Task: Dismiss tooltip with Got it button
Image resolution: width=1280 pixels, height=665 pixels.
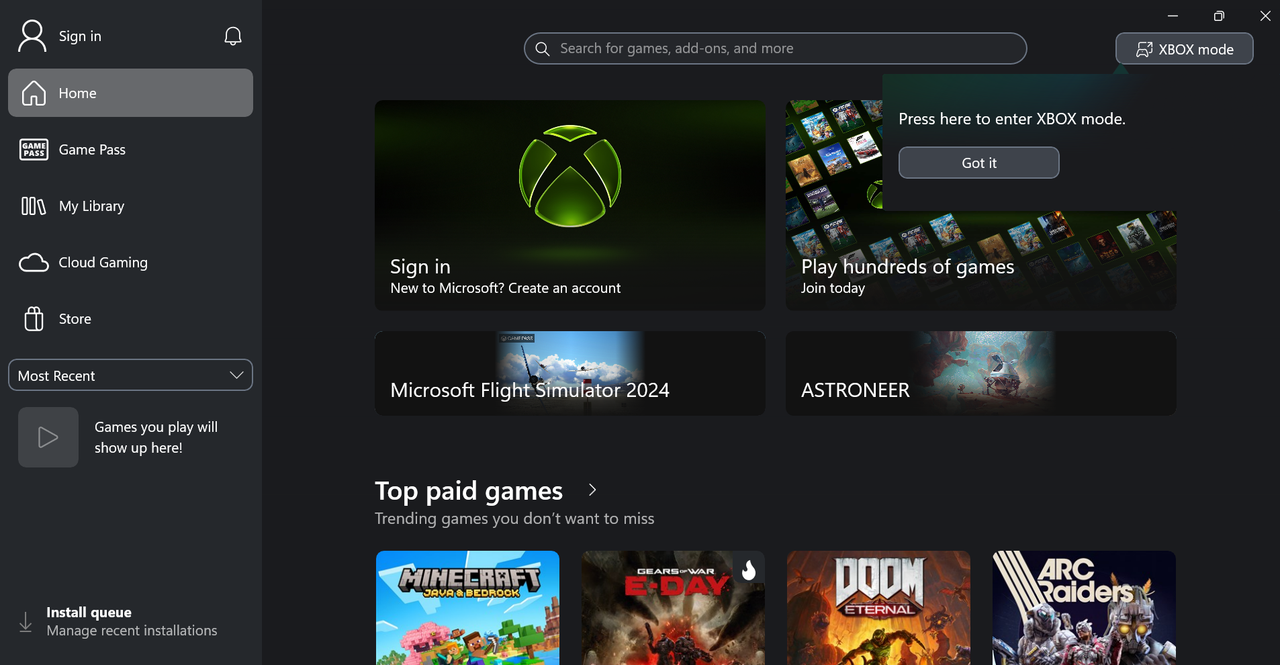Action: click(x=979, y=163)
